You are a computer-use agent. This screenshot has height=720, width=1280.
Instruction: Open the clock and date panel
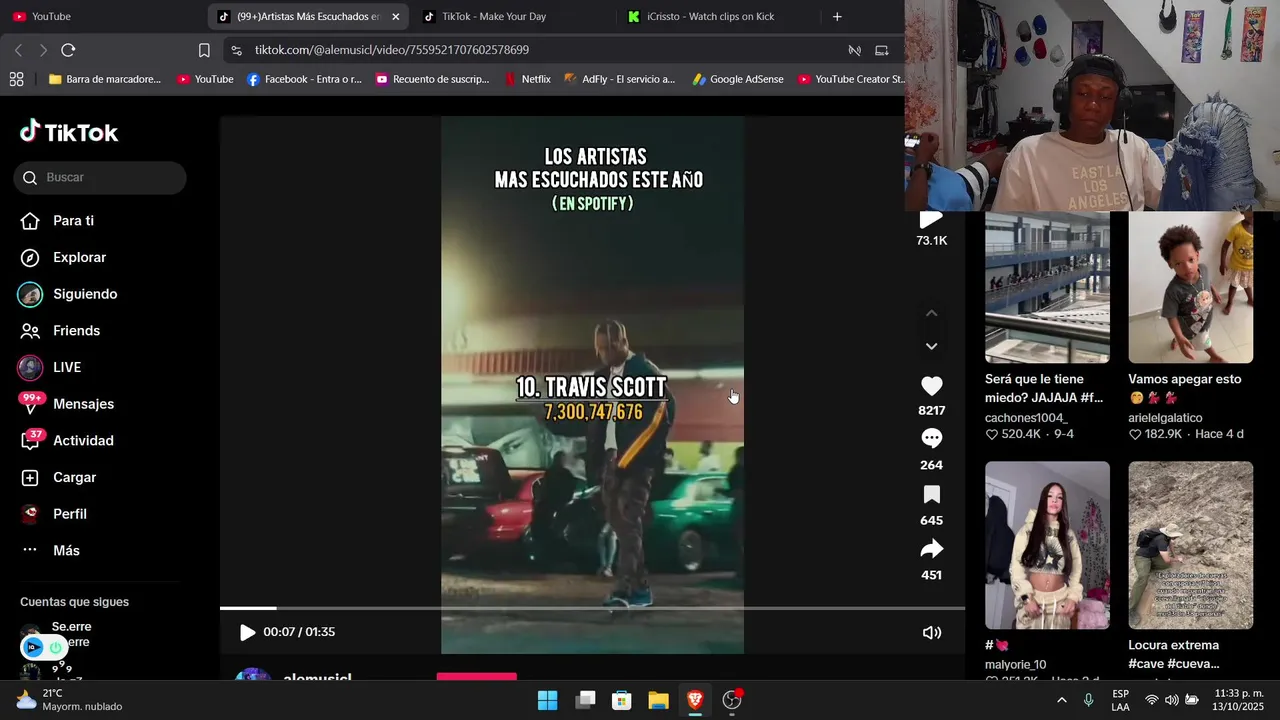click(x=1238, y=700)
